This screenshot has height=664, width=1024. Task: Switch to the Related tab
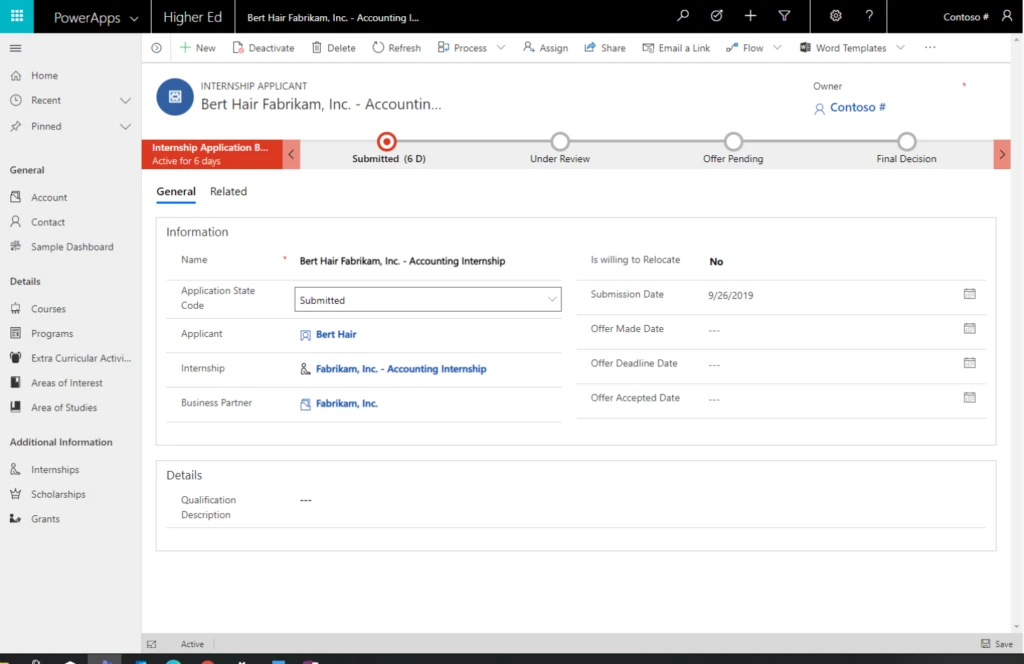pos(228,191)
